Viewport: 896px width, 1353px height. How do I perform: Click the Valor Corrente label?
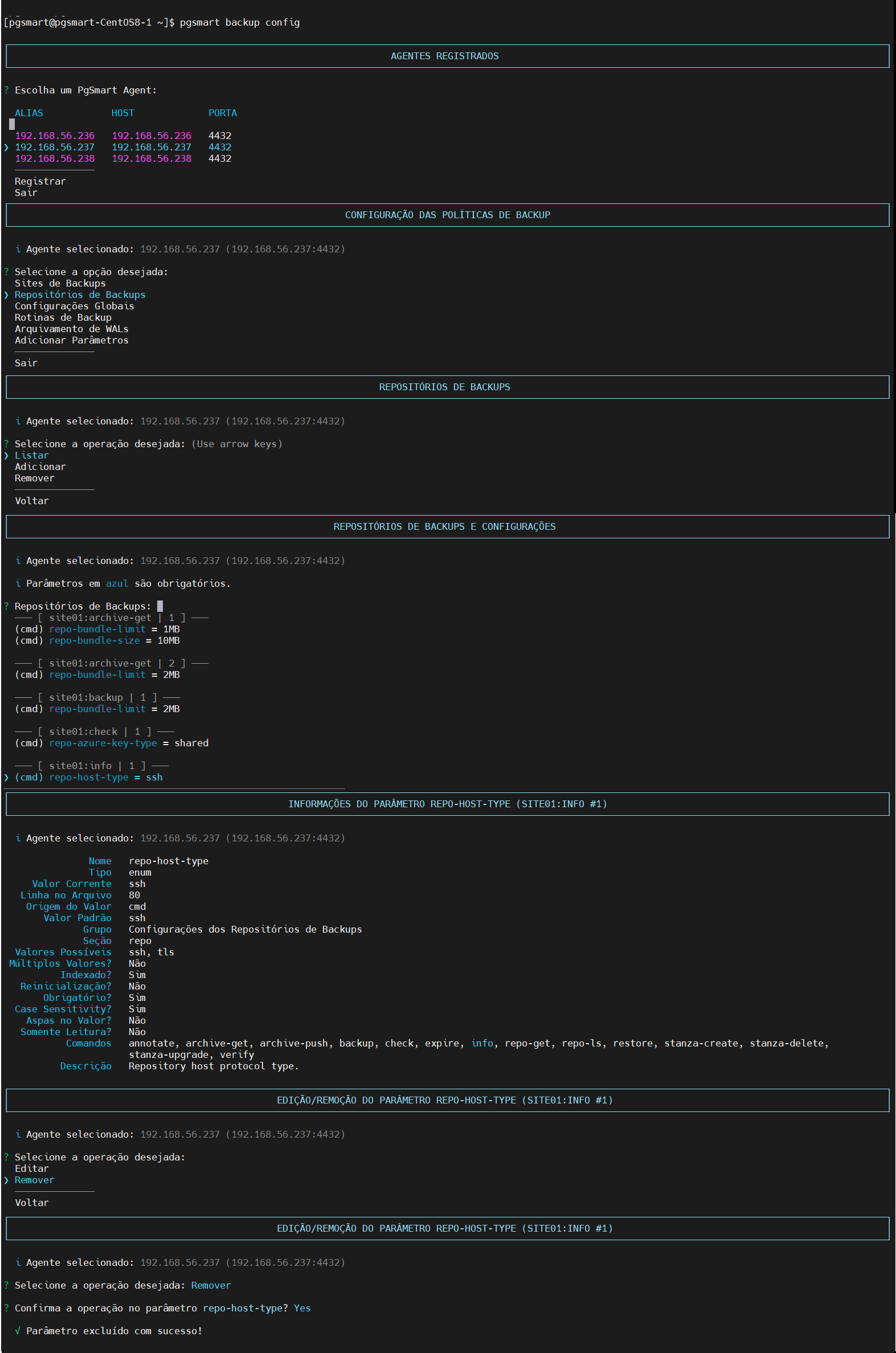(71, 884)
